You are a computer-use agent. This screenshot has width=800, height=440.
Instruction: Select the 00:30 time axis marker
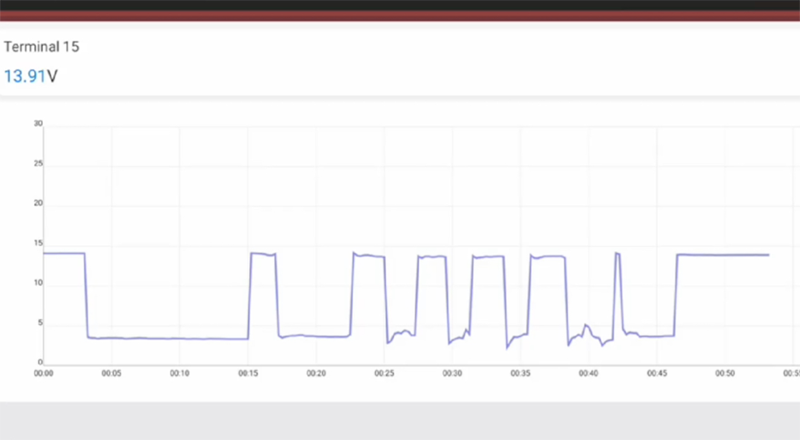pyautogui.click(x=452, y=373)
